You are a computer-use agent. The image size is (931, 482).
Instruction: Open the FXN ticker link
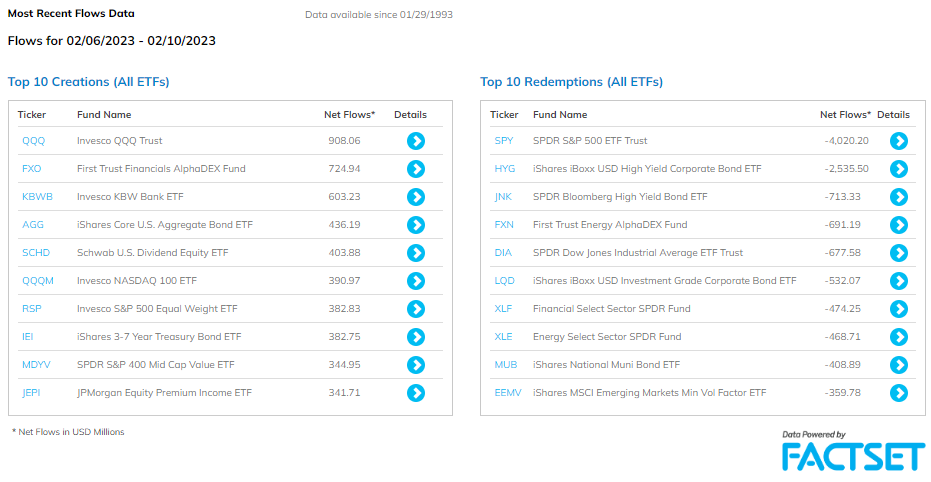click(x=504, y=224)
